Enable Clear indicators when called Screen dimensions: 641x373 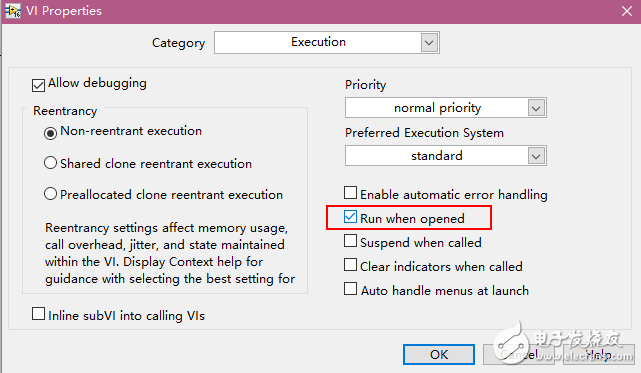(x=350, y=265)
